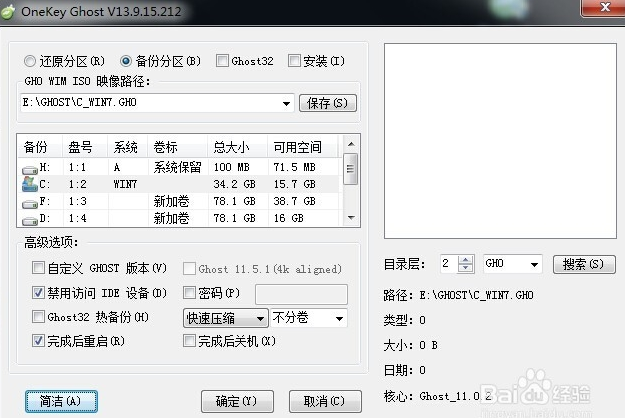This screenshot has height=418, width=625.
Task: Click the 34.2 GB total size cell
Action: [234, 184]
